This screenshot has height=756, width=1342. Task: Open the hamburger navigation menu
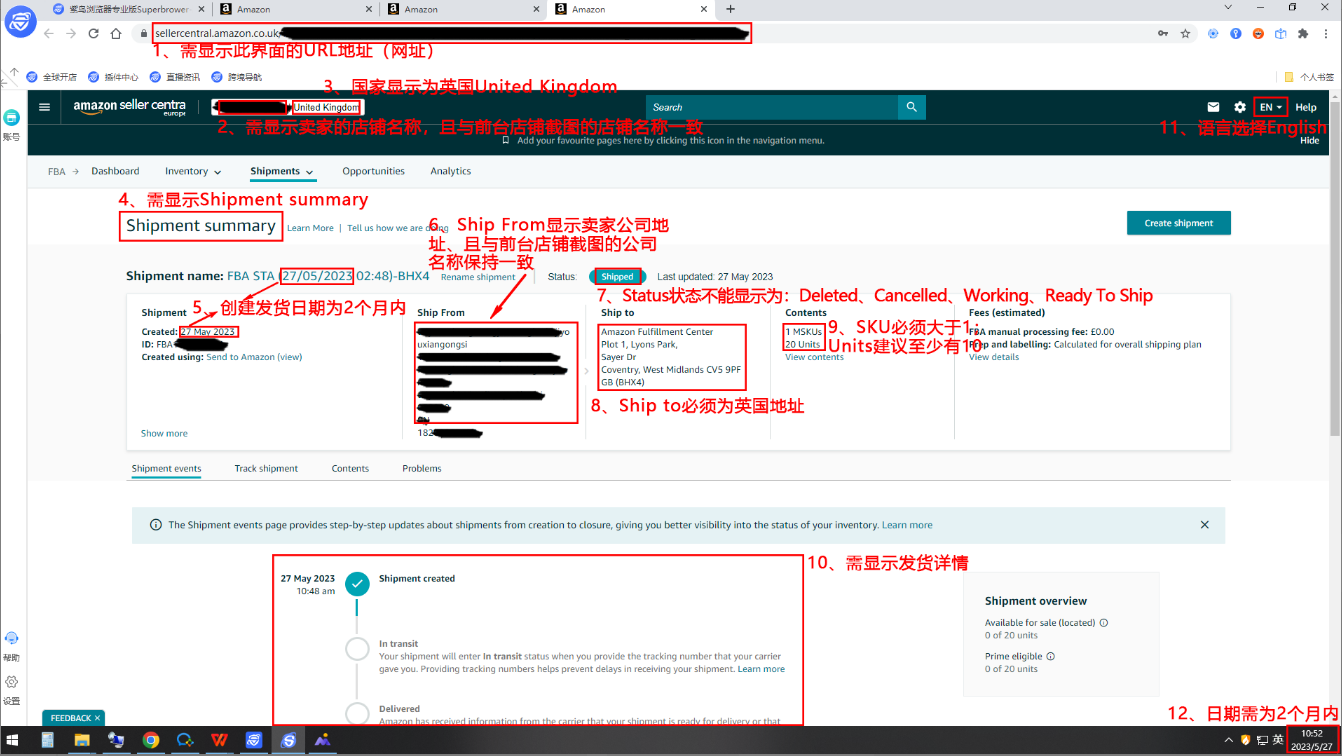click(x=44, y=107)
